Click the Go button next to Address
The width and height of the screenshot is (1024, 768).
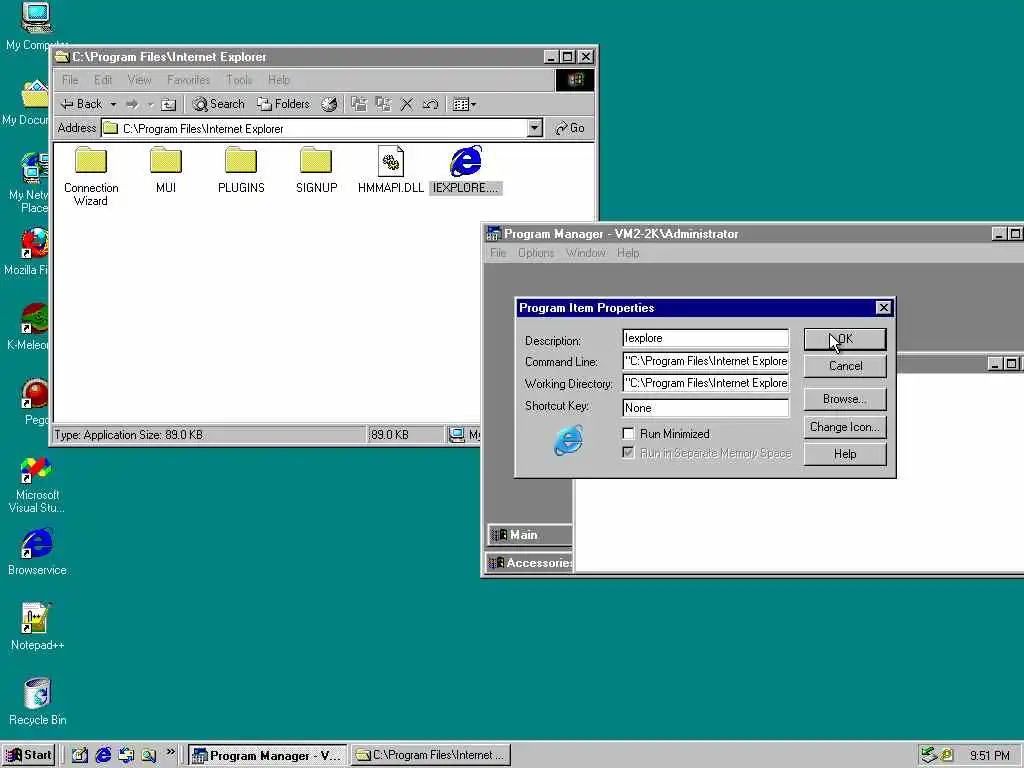[x=569, y=128]
